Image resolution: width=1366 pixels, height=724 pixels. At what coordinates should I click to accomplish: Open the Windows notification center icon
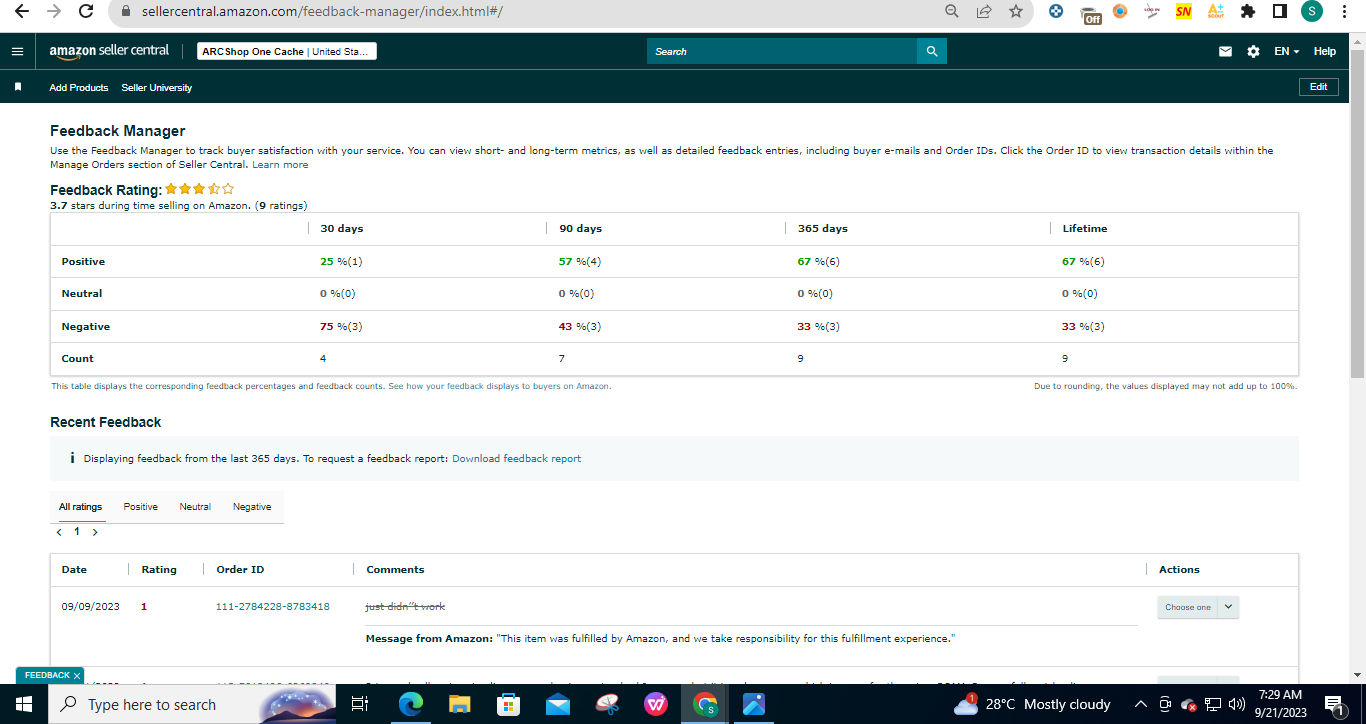tap(1334, 705)
